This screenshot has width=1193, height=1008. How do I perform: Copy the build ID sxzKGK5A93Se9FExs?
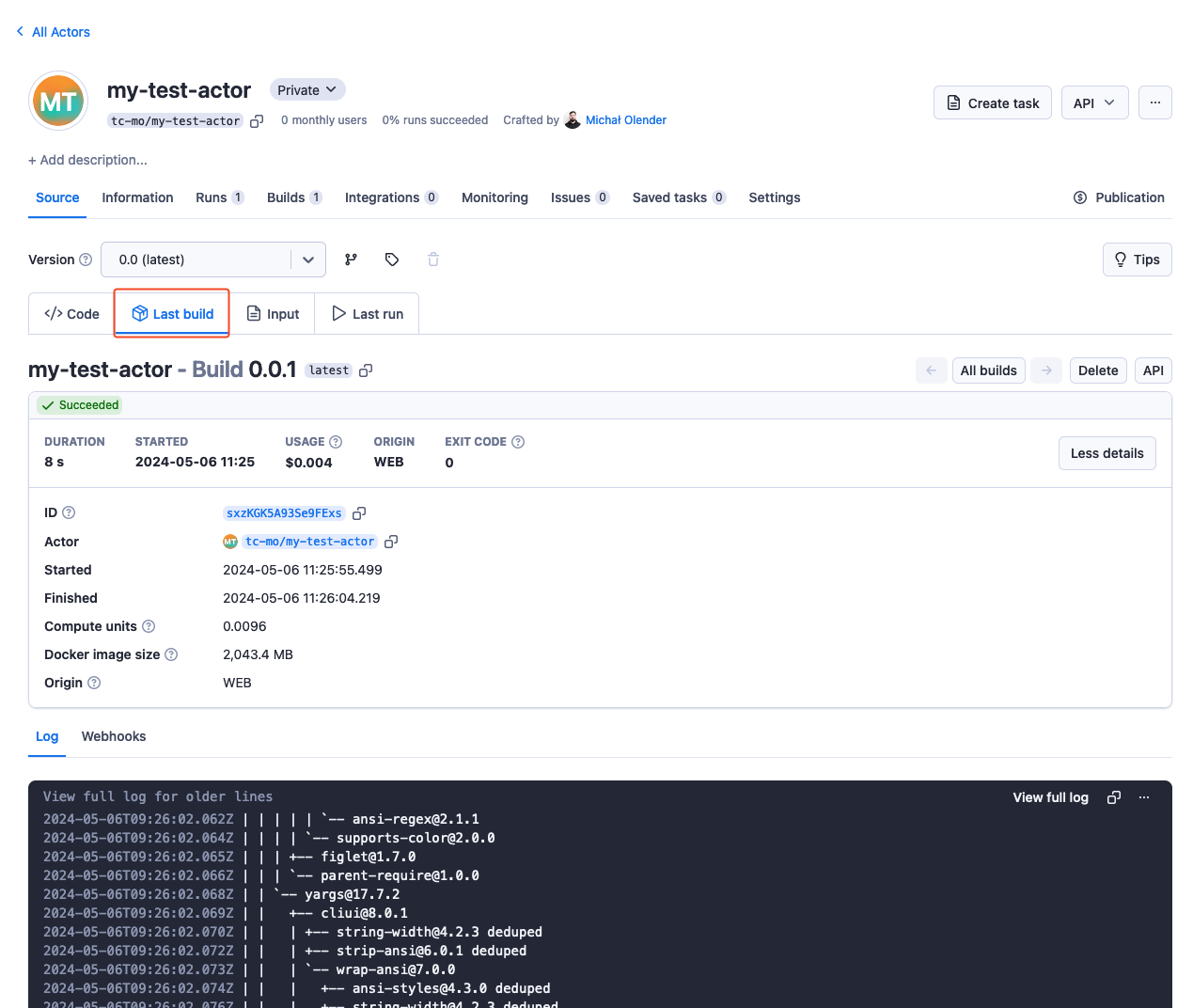359,513
